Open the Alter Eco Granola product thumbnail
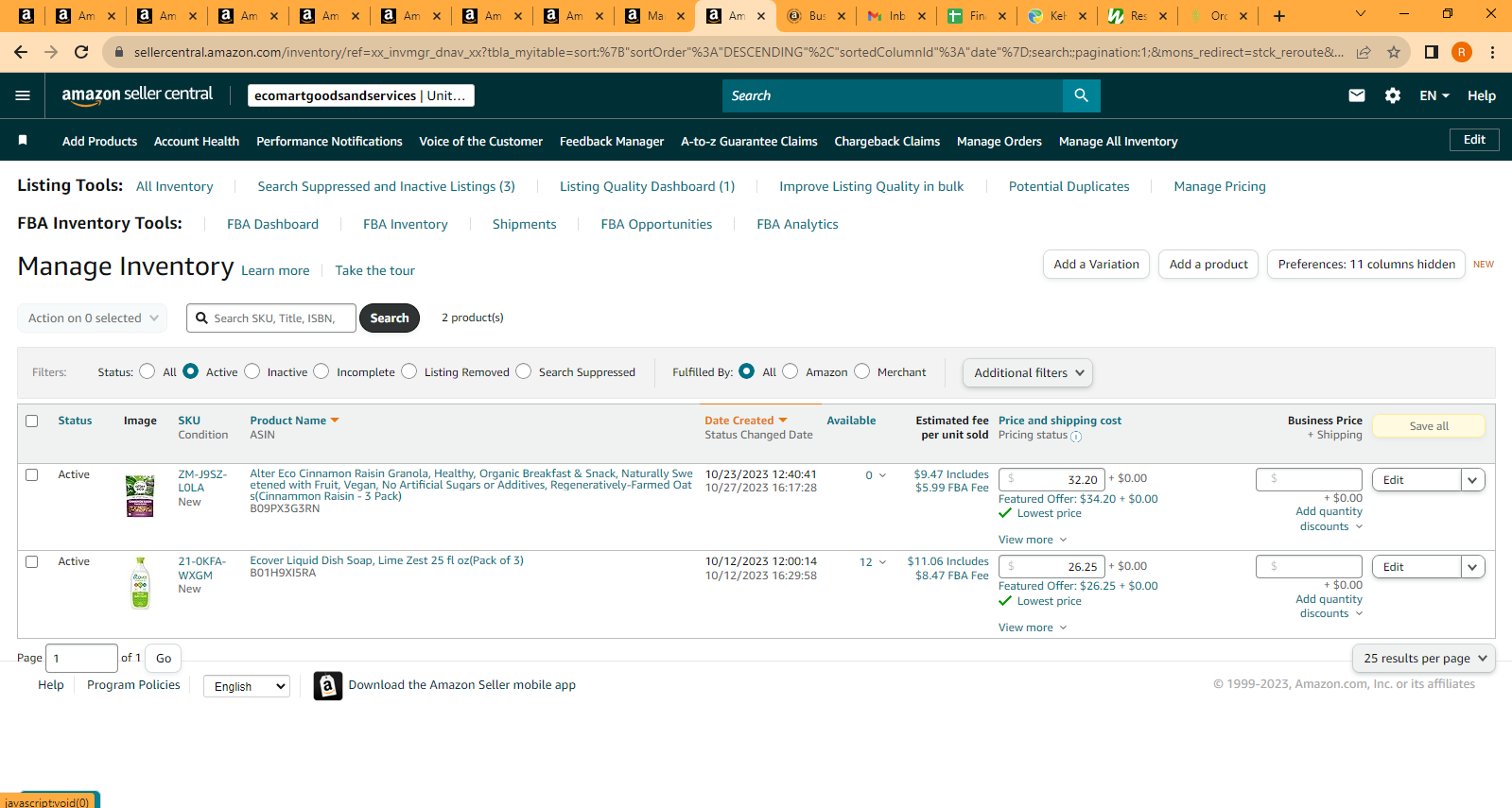The height and width of the screenshot is (808, 1512). tap(140, 495)
